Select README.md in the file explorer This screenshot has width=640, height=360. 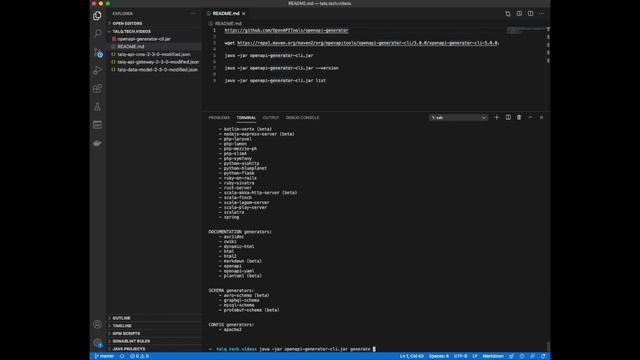pyautogui.click(x=154, y=47)
